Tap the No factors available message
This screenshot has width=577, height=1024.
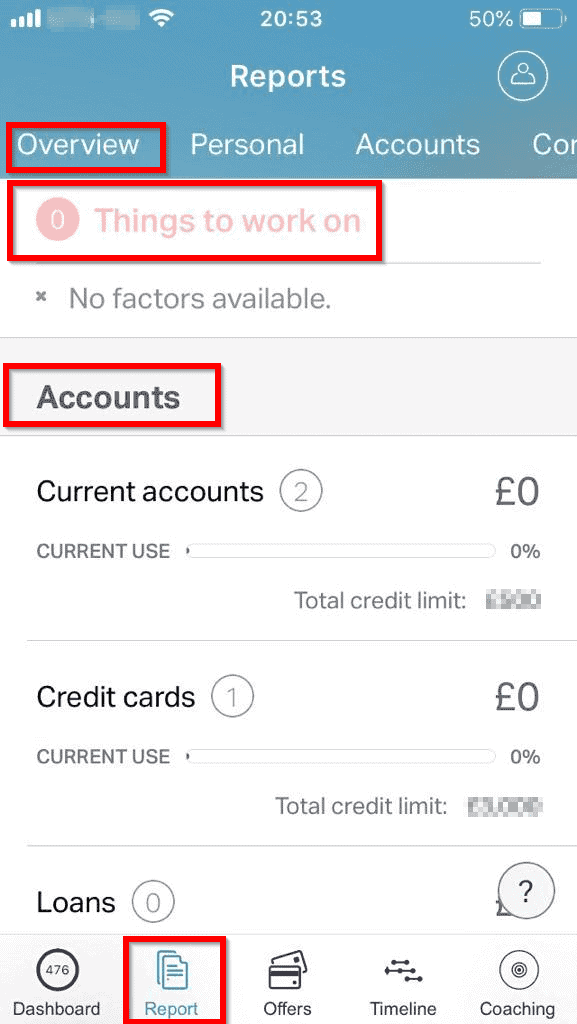click(x=200, y=299)
